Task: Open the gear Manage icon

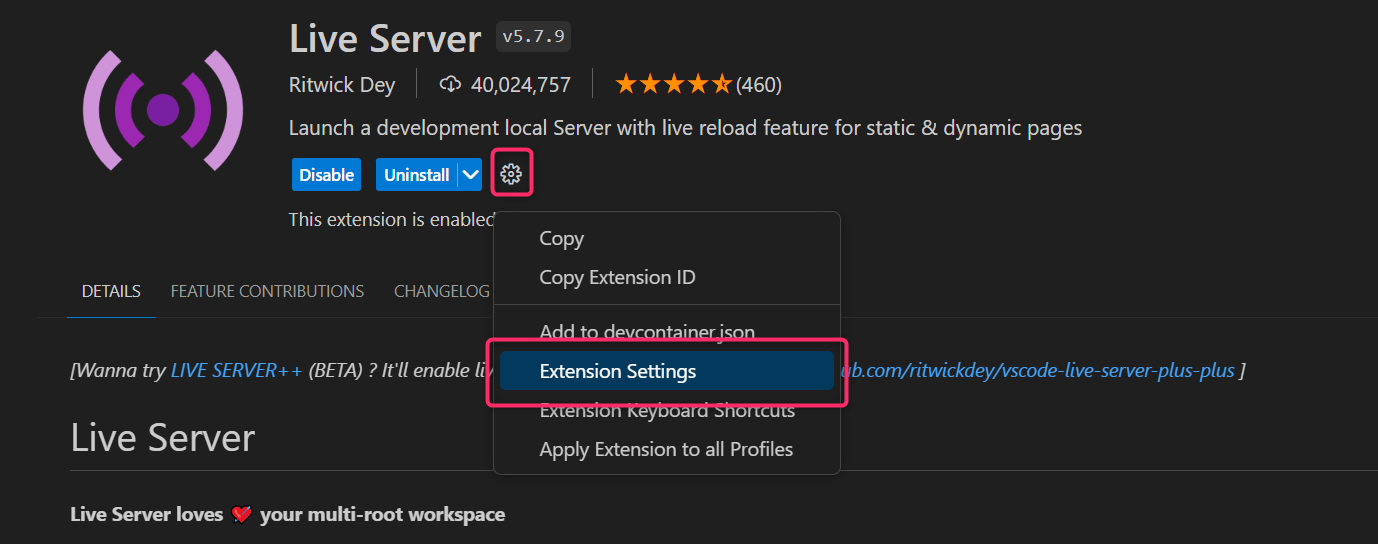Action: (511, 174)
